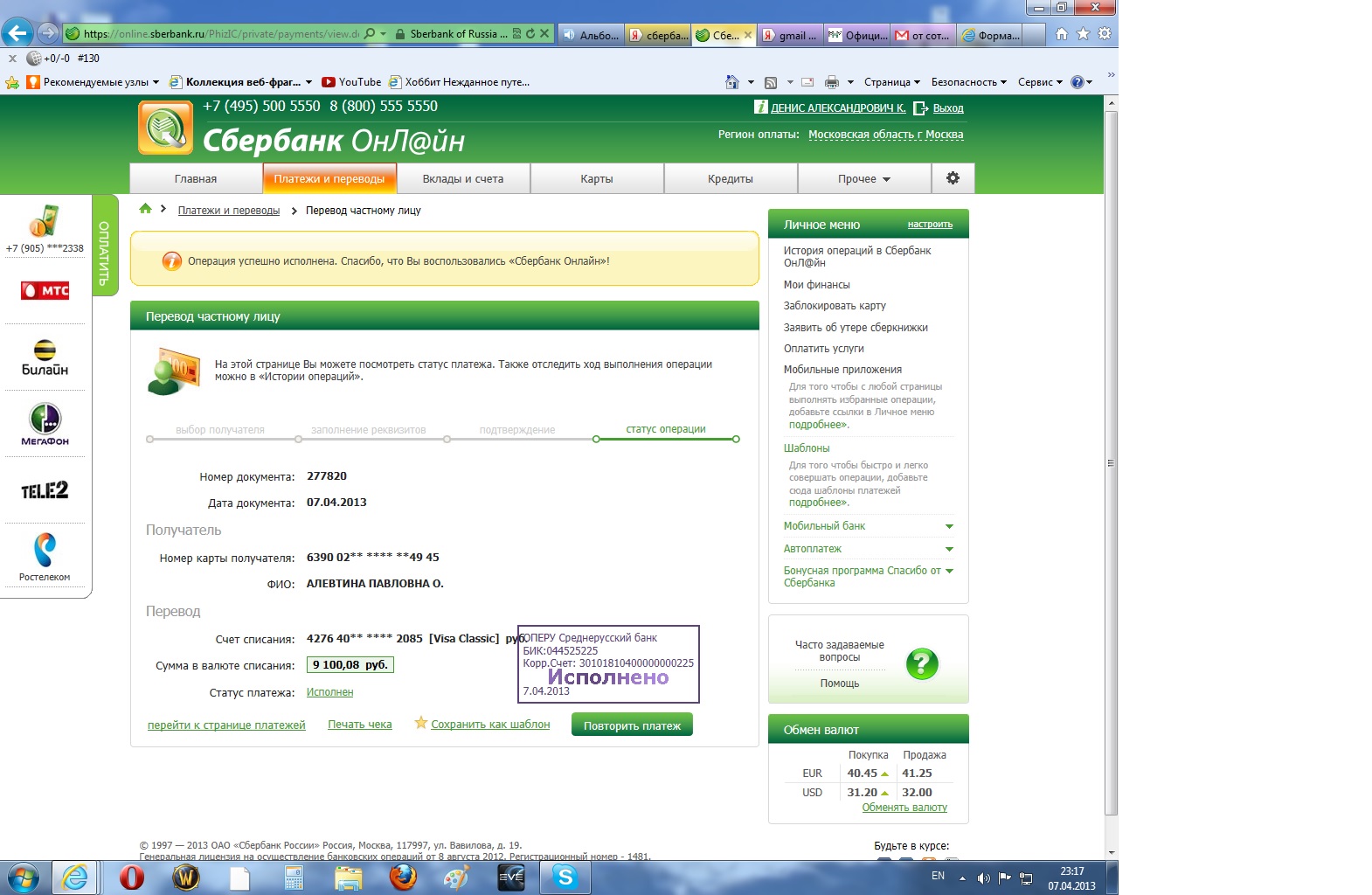Switch to the Альбо... browser tab
The image size is (1372, 895).
pyautogui.click(x=591, y=35)
